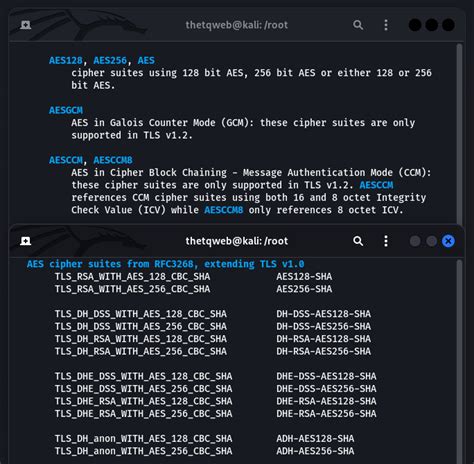Close the upper terminal window

pos(448,25)
